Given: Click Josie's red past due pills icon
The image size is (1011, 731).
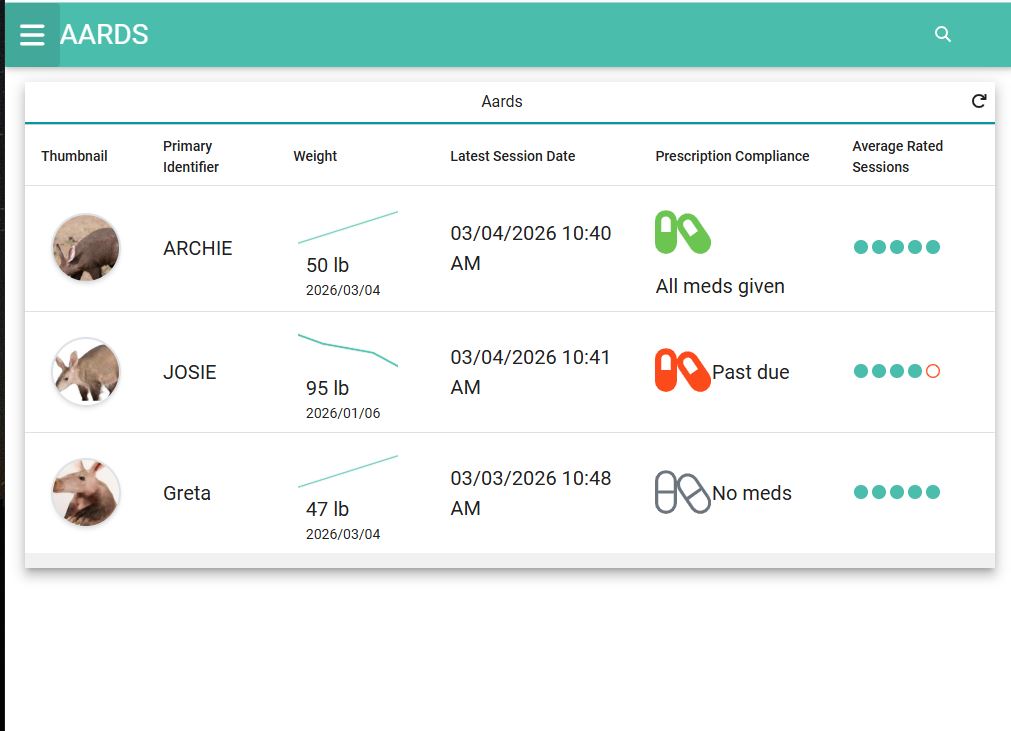Looking at the screenshot, I should (682, 371).
